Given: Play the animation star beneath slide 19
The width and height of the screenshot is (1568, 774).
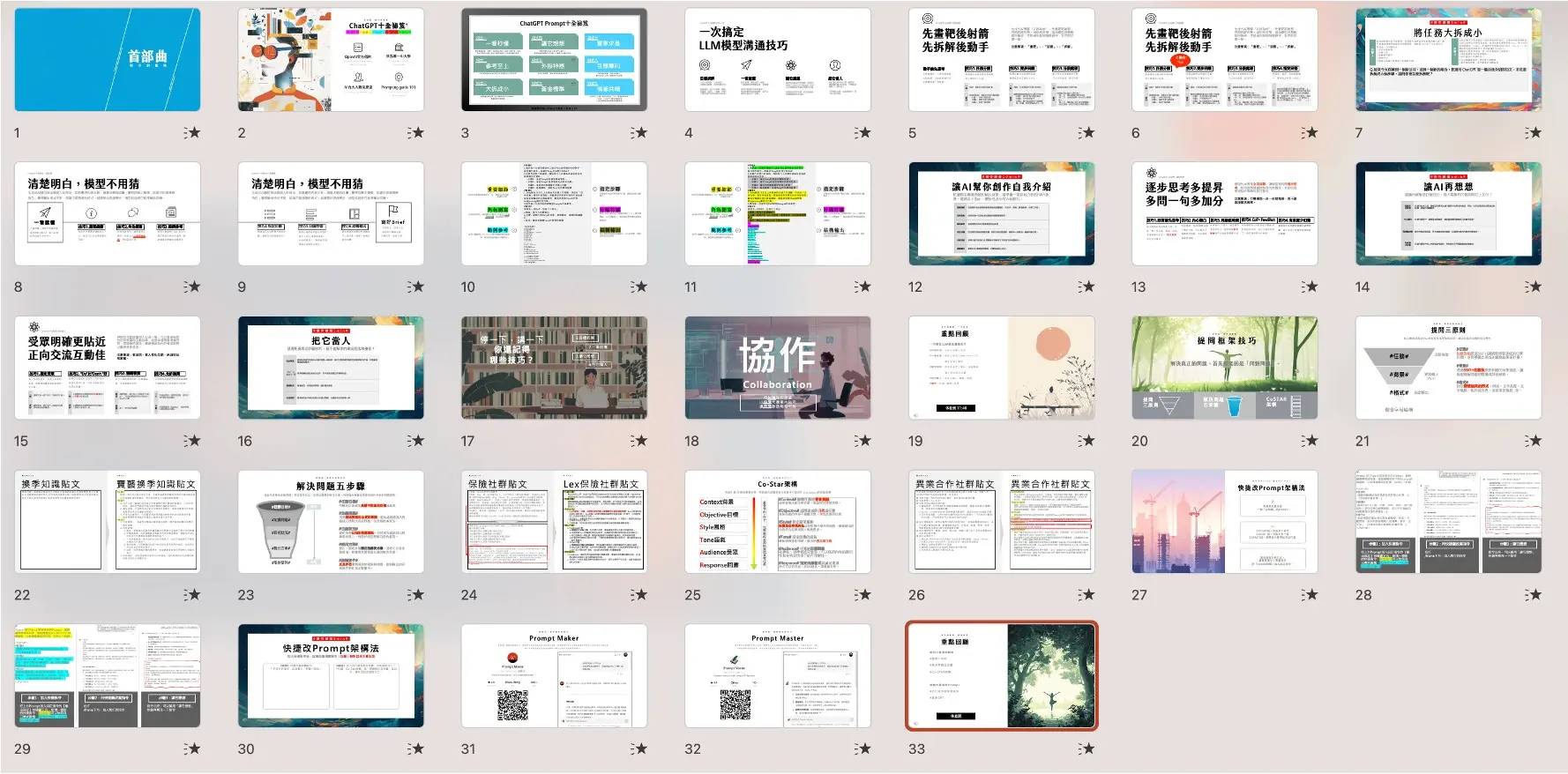Looking at the screenshot, I should pyautogui.click(x=1086, y=441).
